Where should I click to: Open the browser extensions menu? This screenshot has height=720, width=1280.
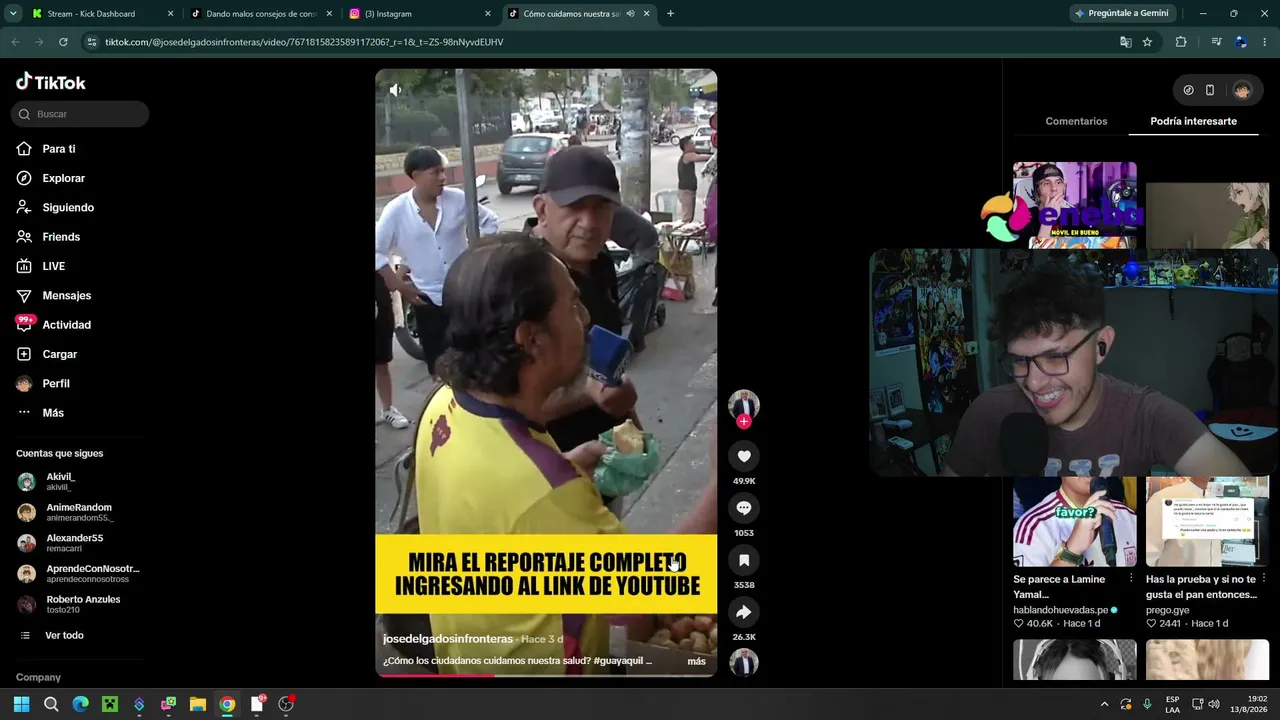point(1181,42)
